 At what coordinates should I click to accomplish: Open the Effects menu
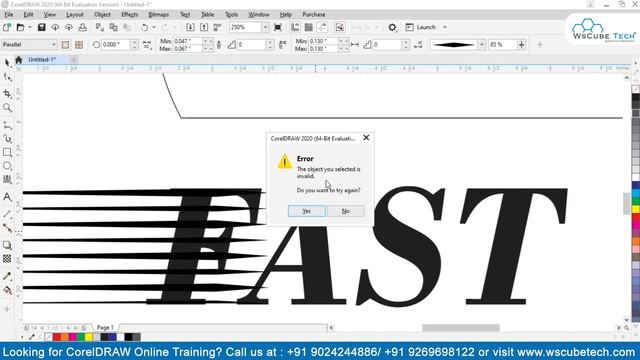(x=130, y=15)
